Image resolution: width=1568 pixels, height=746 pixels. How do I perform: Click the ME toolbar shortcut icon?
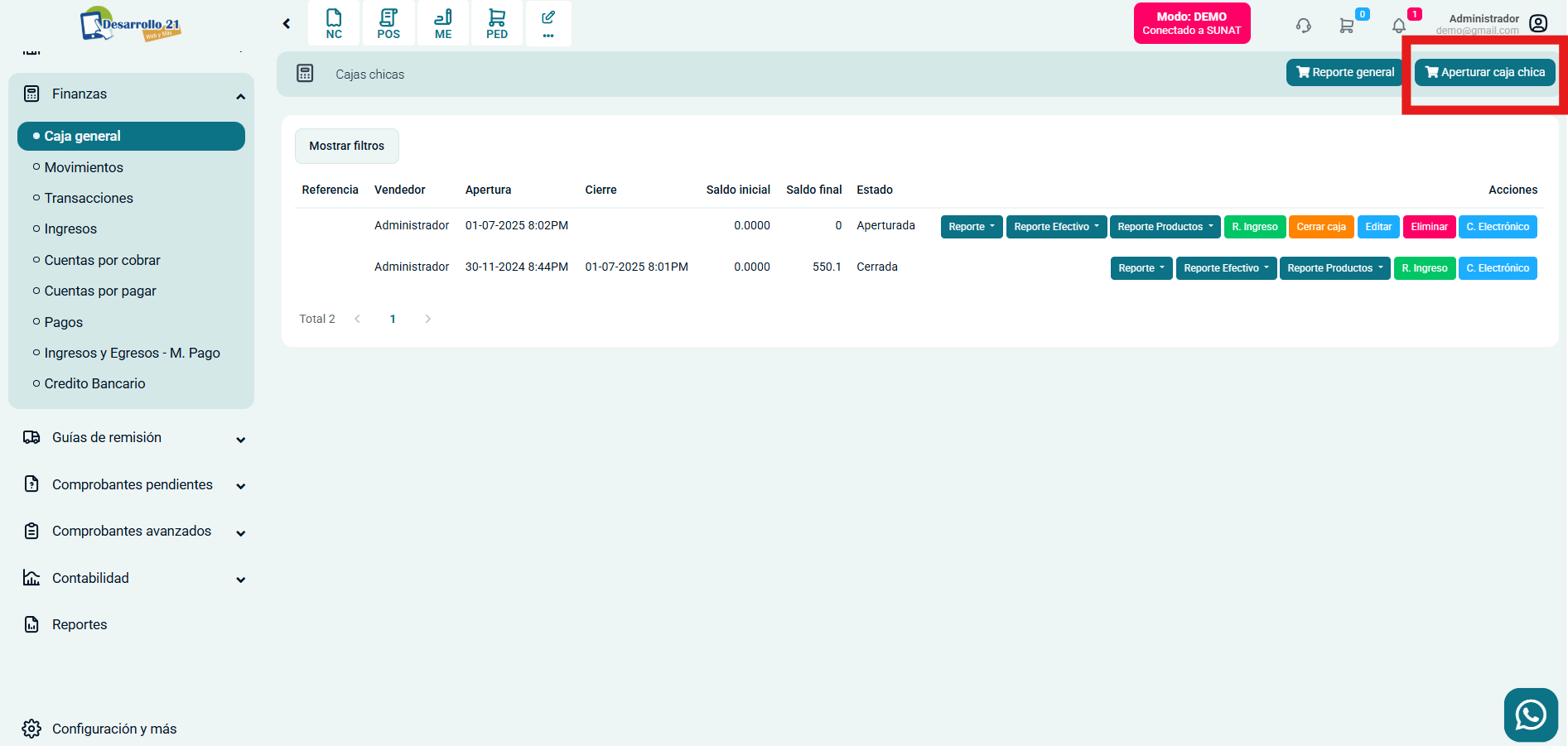click(443, 23)
